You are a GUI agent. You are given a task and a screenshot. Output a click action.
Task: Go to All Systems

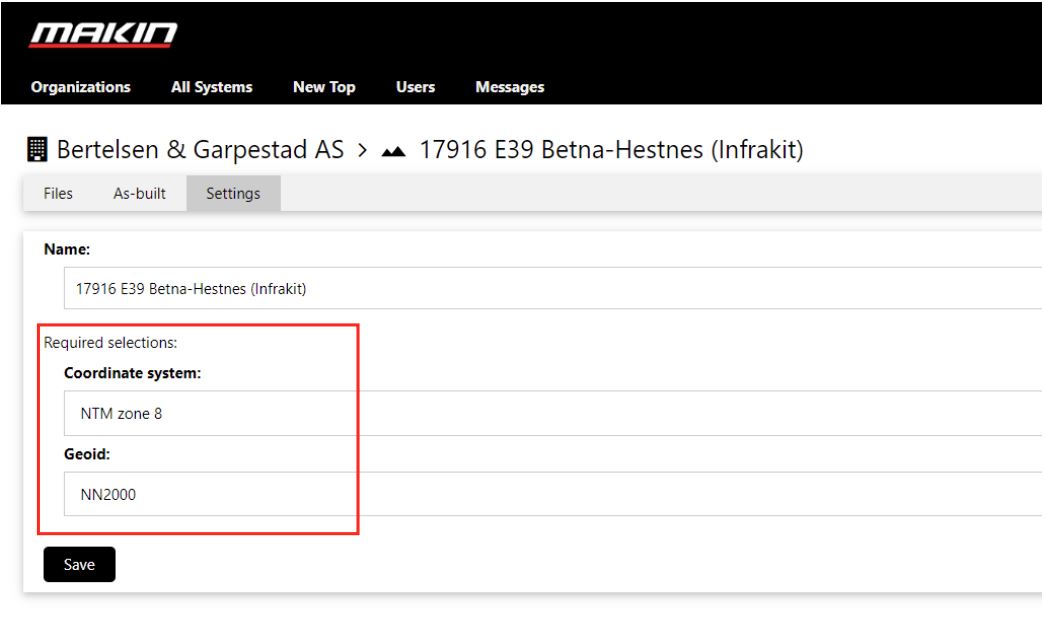point(211,87)
